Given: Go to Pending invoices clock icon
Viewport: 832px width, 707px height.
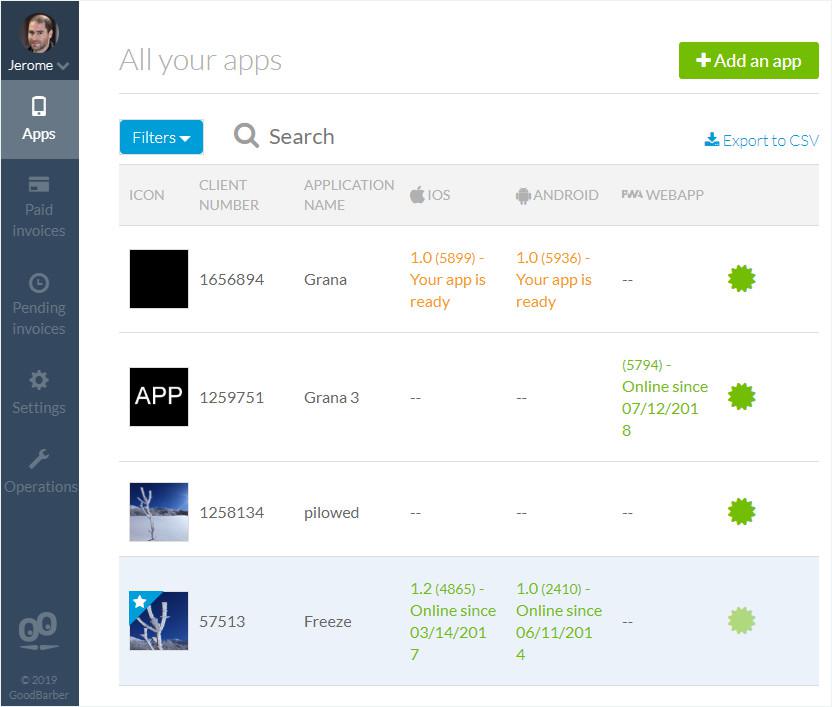Looking at the screenshot, I should coord(39,283).
